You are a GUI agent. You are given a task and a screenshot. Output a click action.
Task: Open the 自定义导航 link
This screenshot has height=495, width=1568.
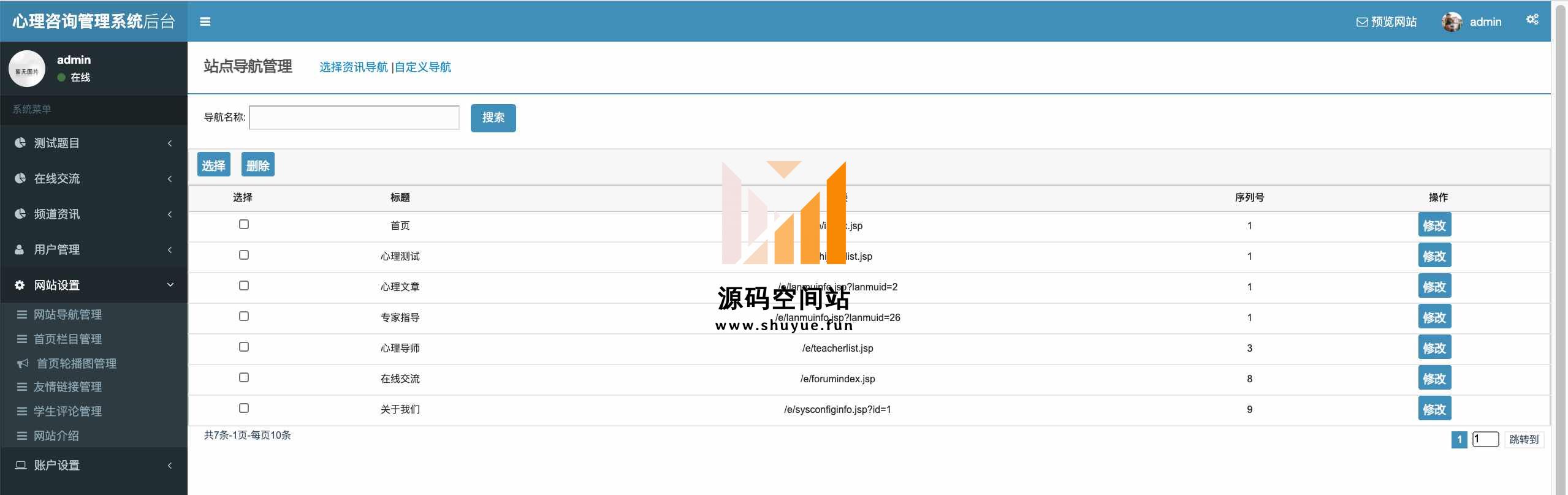(423, 67)
